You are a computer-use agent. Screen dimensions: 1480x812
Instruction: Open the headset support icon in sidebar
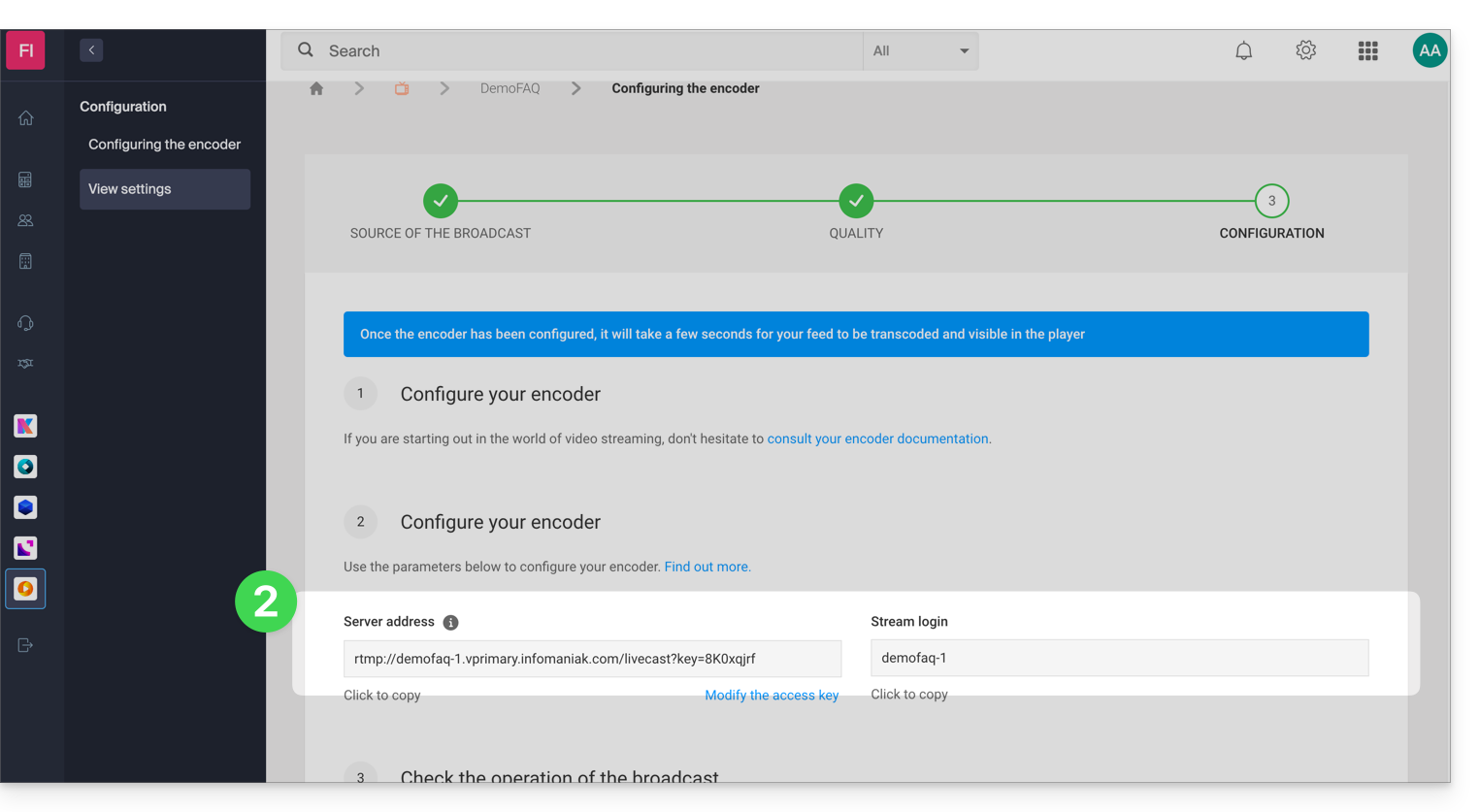25,323
